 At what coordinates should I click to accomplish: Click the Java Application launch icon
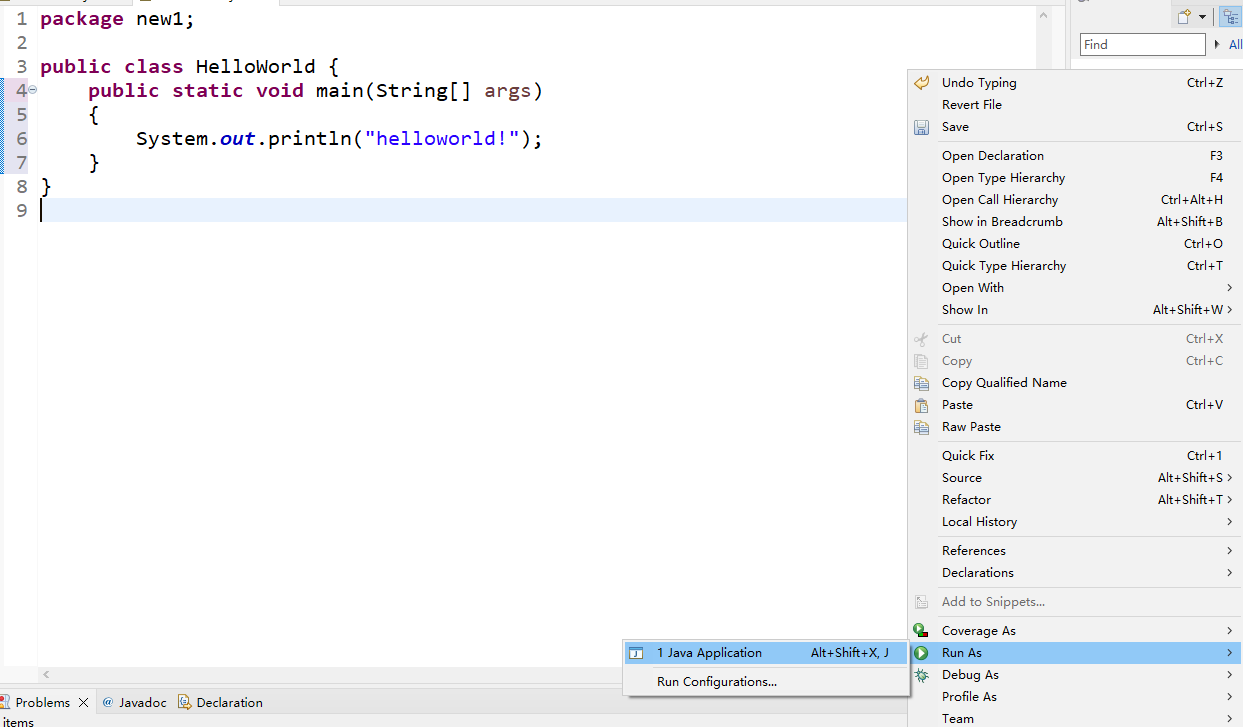click(636, 653)
